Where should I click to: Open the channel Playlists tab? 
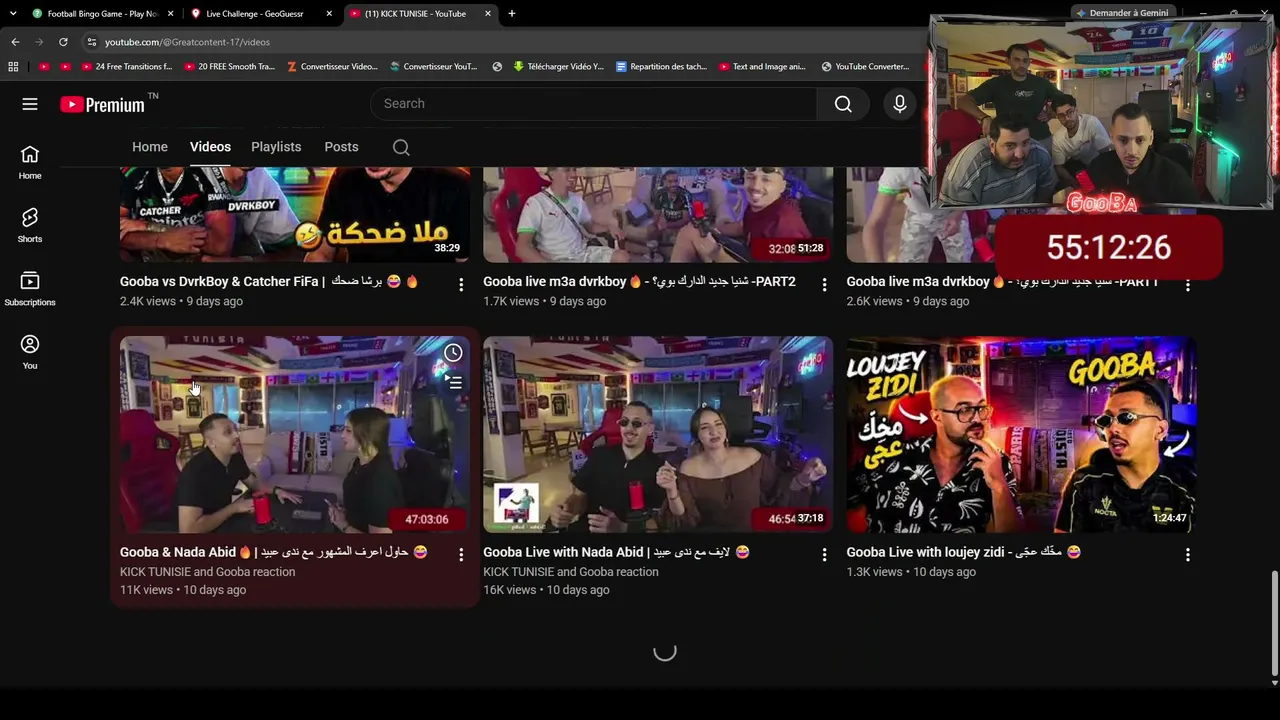click(276, 147)
